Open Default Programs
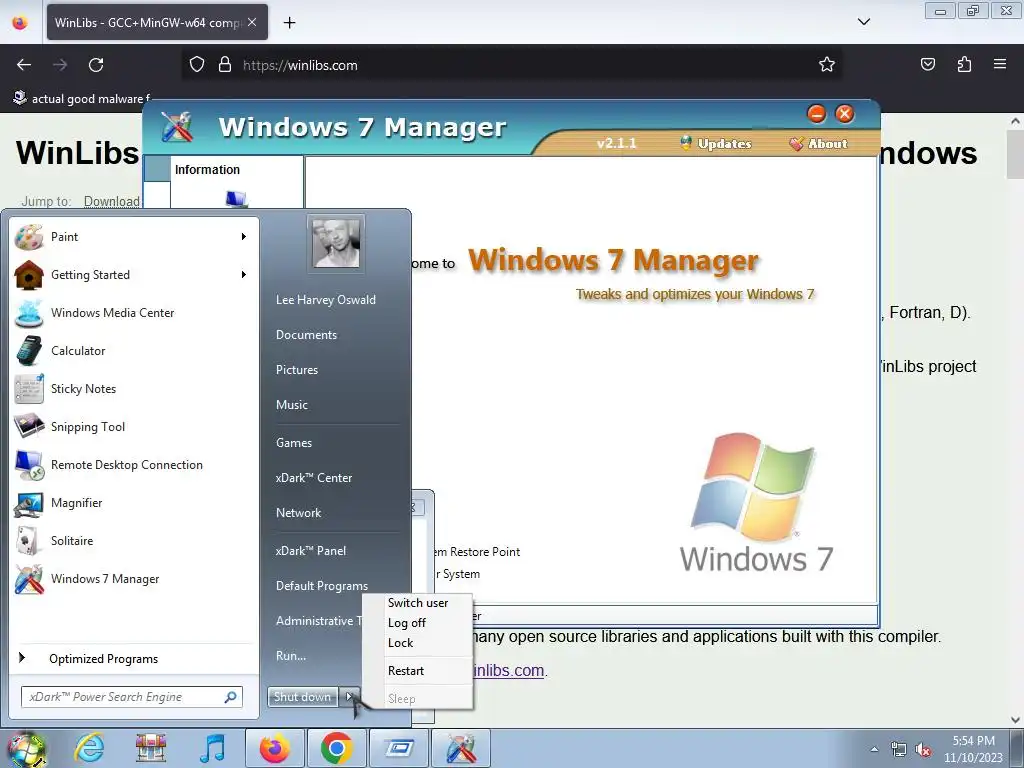1024x768 pixels. tap(322, 586)
